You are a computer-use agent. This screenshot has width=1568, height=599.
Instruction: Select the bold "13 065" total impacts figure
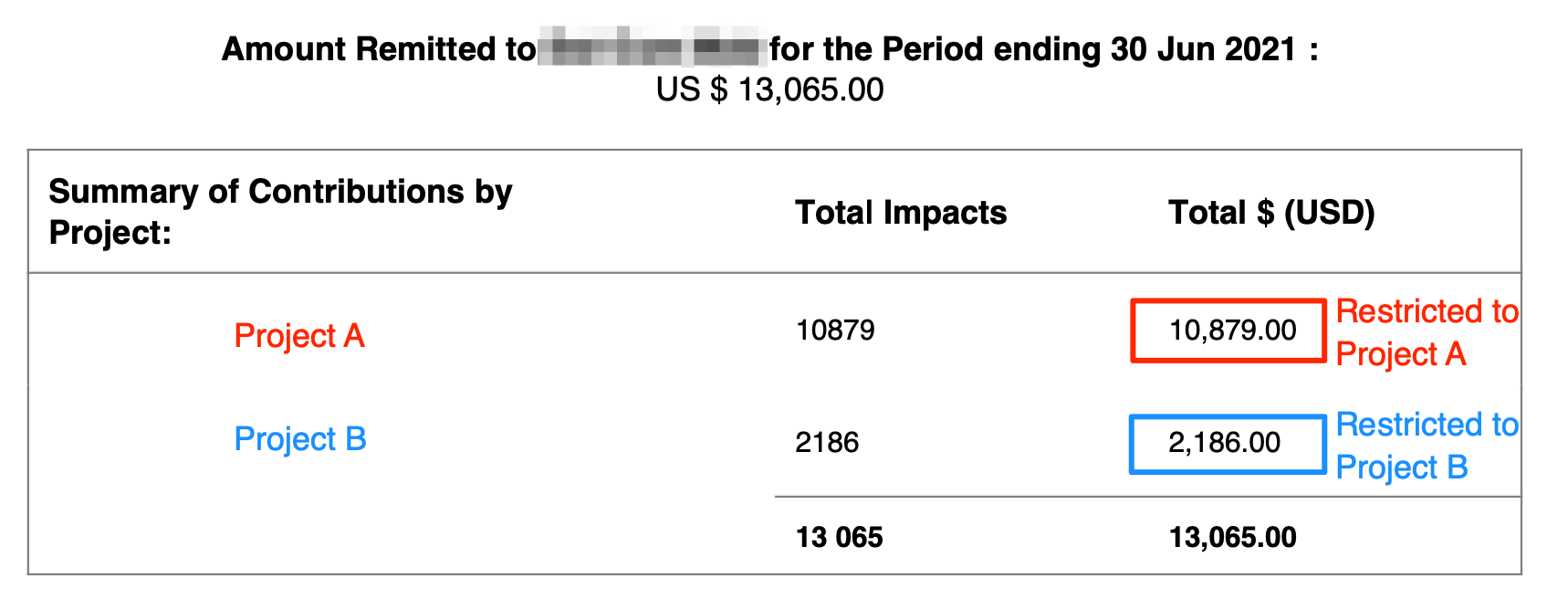pos(839,537)
